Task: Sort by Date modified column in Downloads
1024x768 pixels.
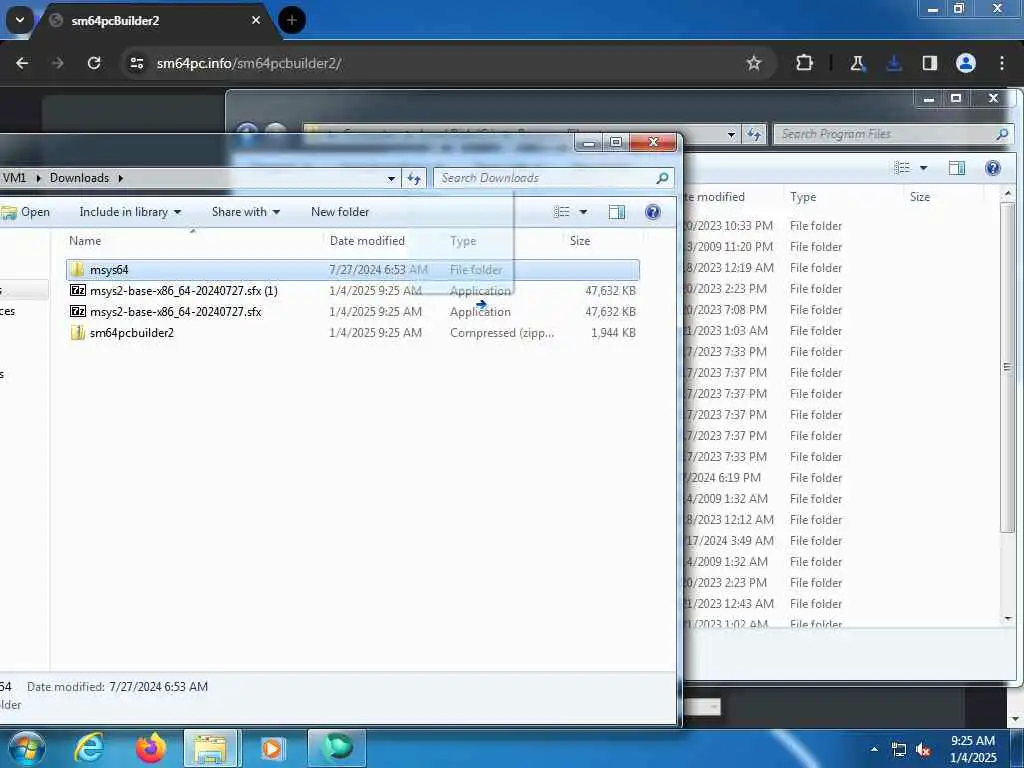Action: pos(367,240)
